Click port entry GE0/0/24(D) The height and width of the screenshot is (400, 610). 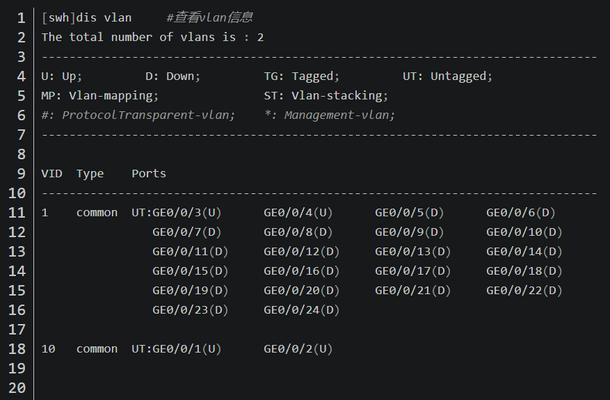click(x=301, y=310)
